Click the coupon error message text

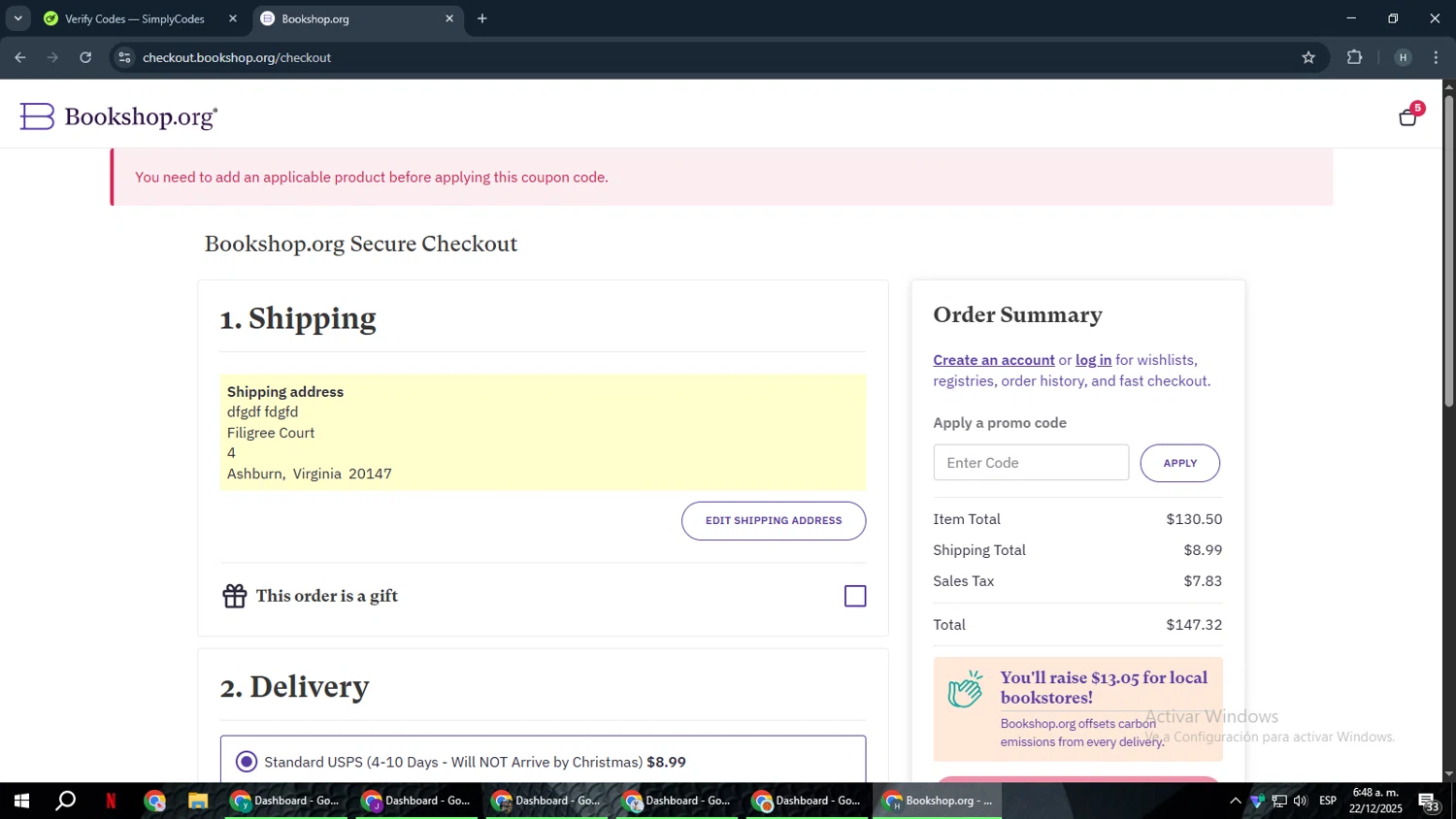click(372, 178)
